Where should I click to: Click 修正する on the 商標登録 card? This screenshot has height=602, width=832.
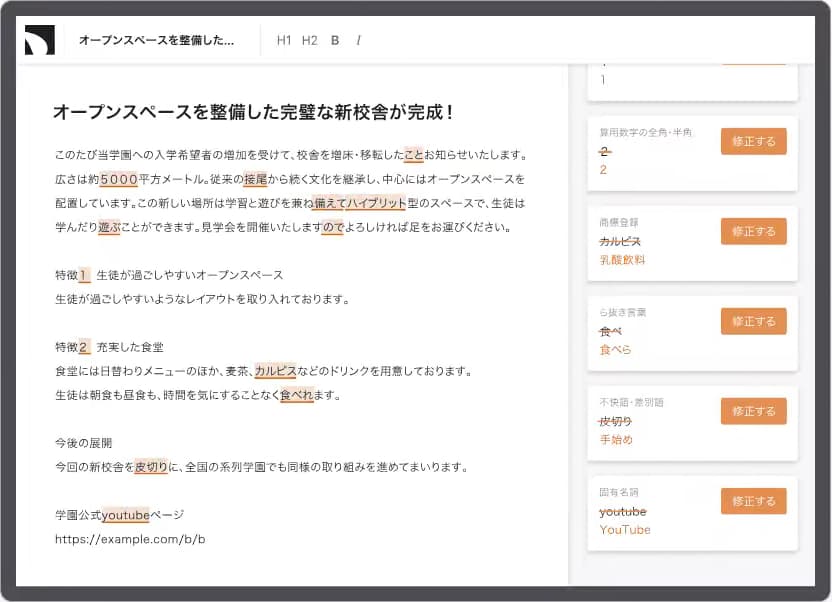pos(753,231)
